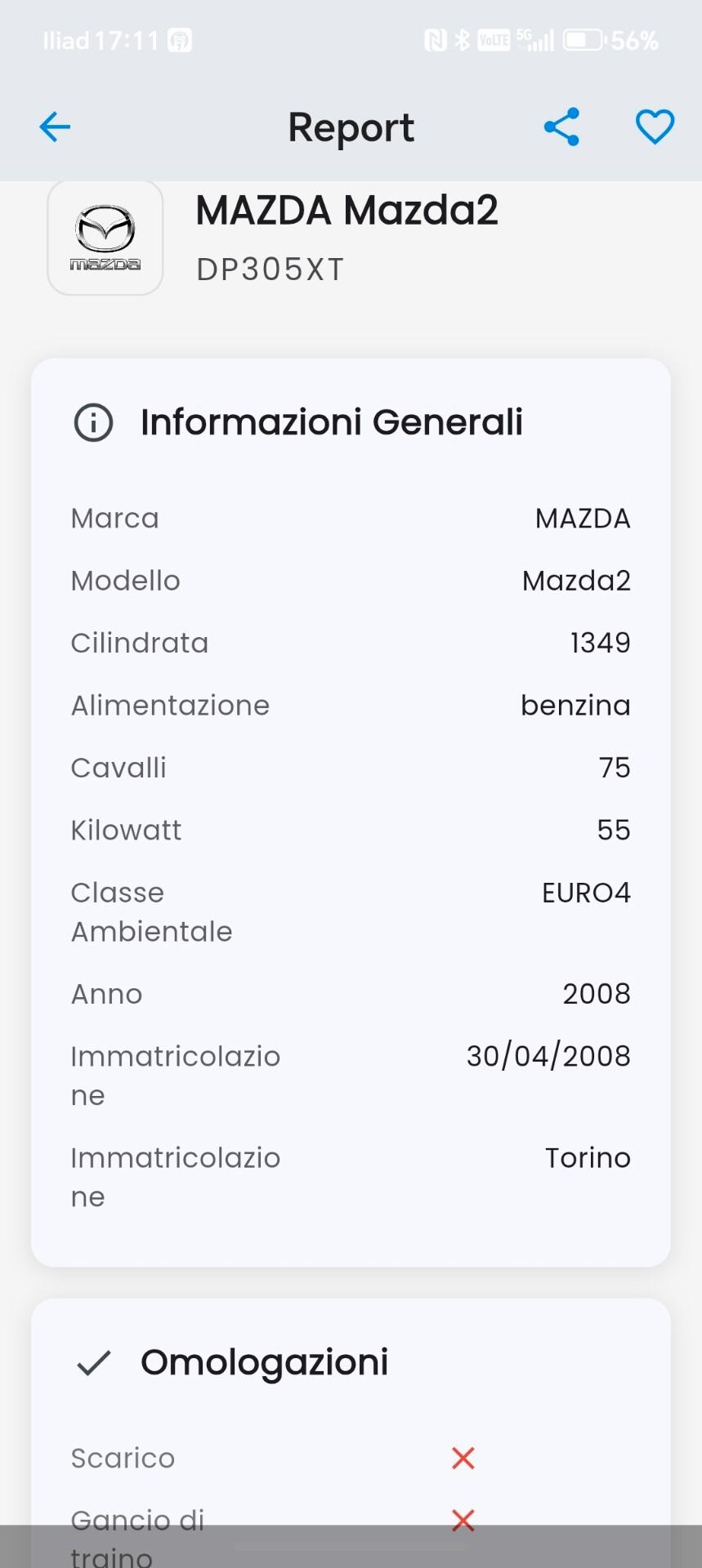The image size is (702, 1568).
Task: Tap the Omologazioni section heading
Action: click(264, 1362)
